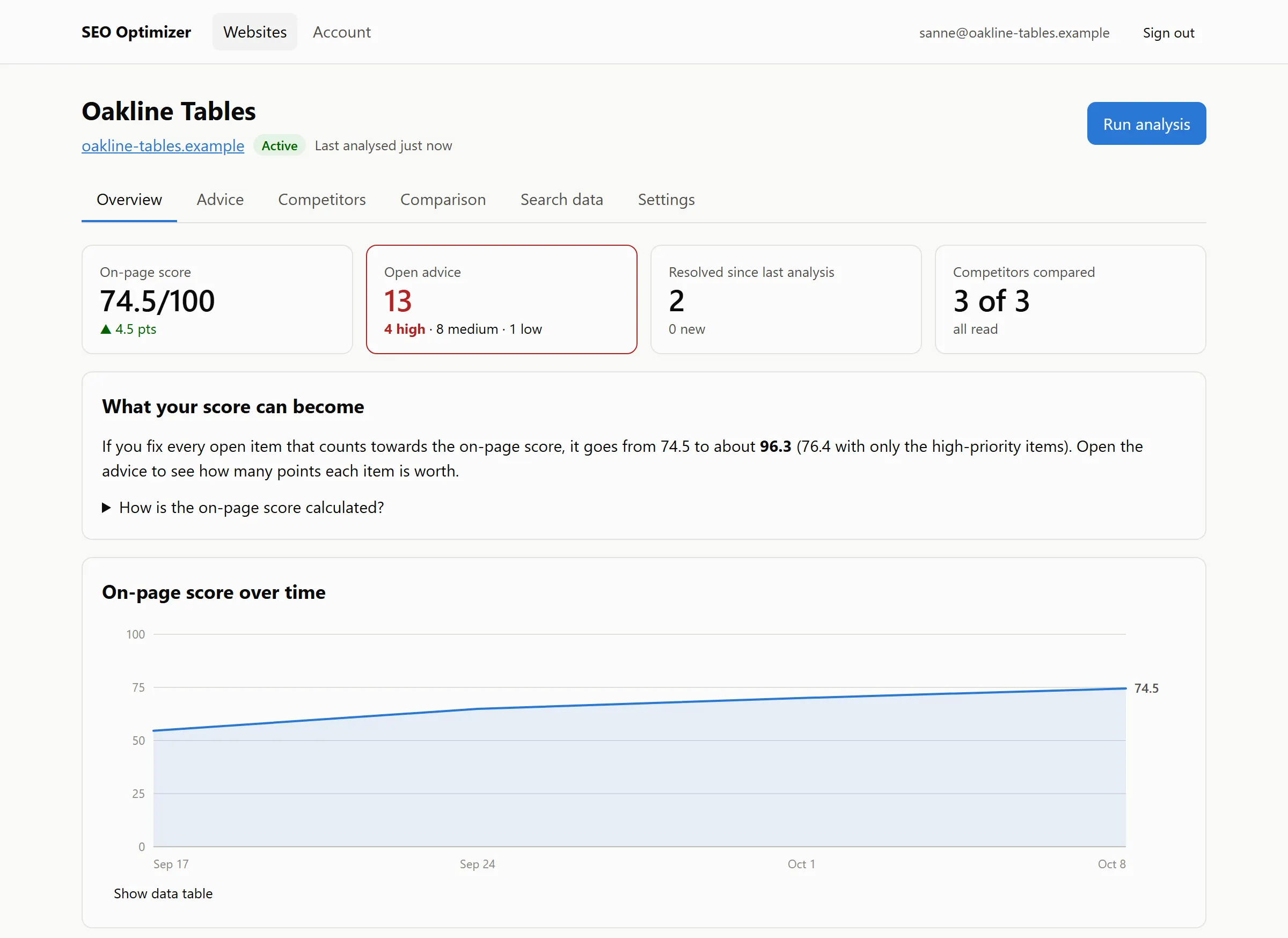The image size is (1288, 938).
Task: Click Show data table
Action: click(x=163, y=893)
